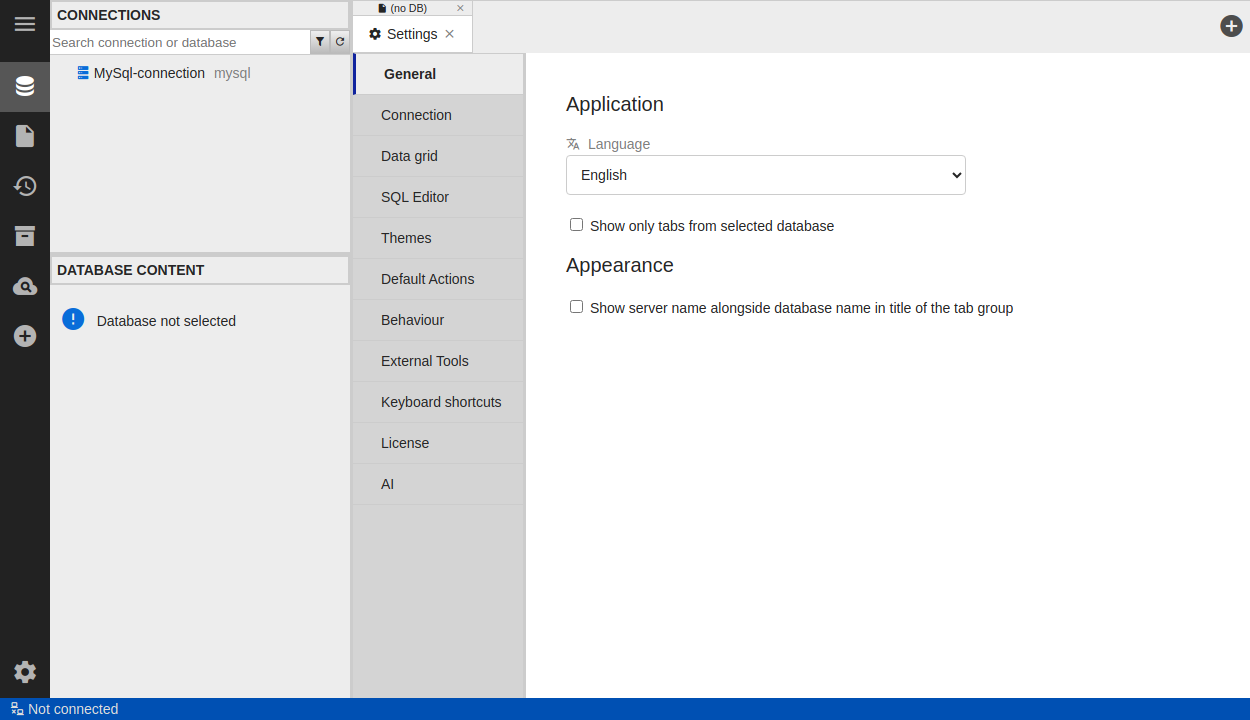Click the filter icon beside connection search
Viewport: 1250px width, 720px height.
[320, 42]
